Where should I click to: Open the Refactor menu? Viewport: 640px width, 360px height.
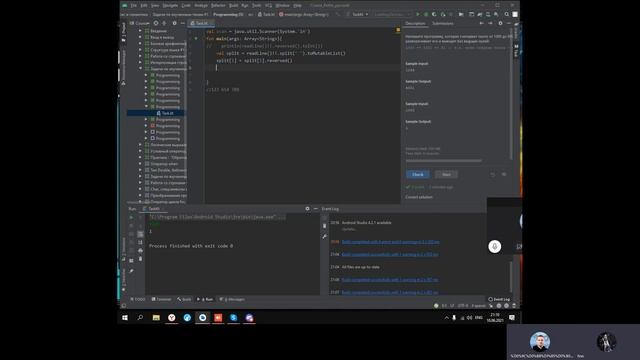click(218, 5)
